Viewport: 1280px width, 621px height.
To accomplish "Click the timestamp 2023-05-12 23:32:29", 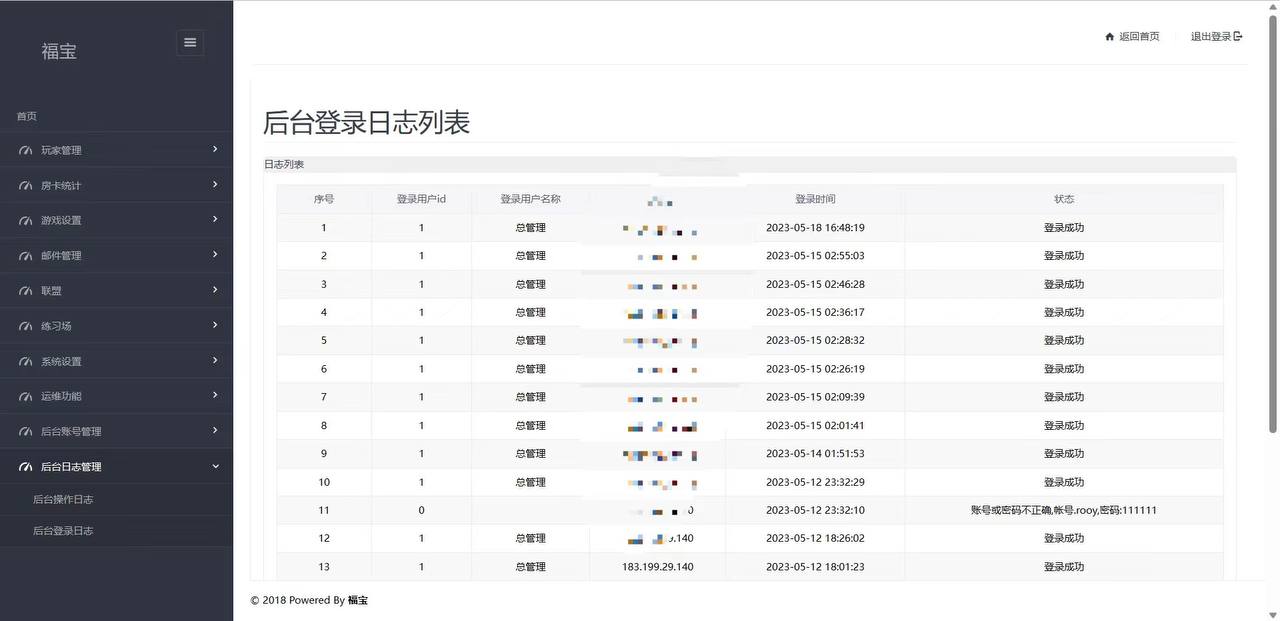I will pyautogui.click(x=815, y=482).
